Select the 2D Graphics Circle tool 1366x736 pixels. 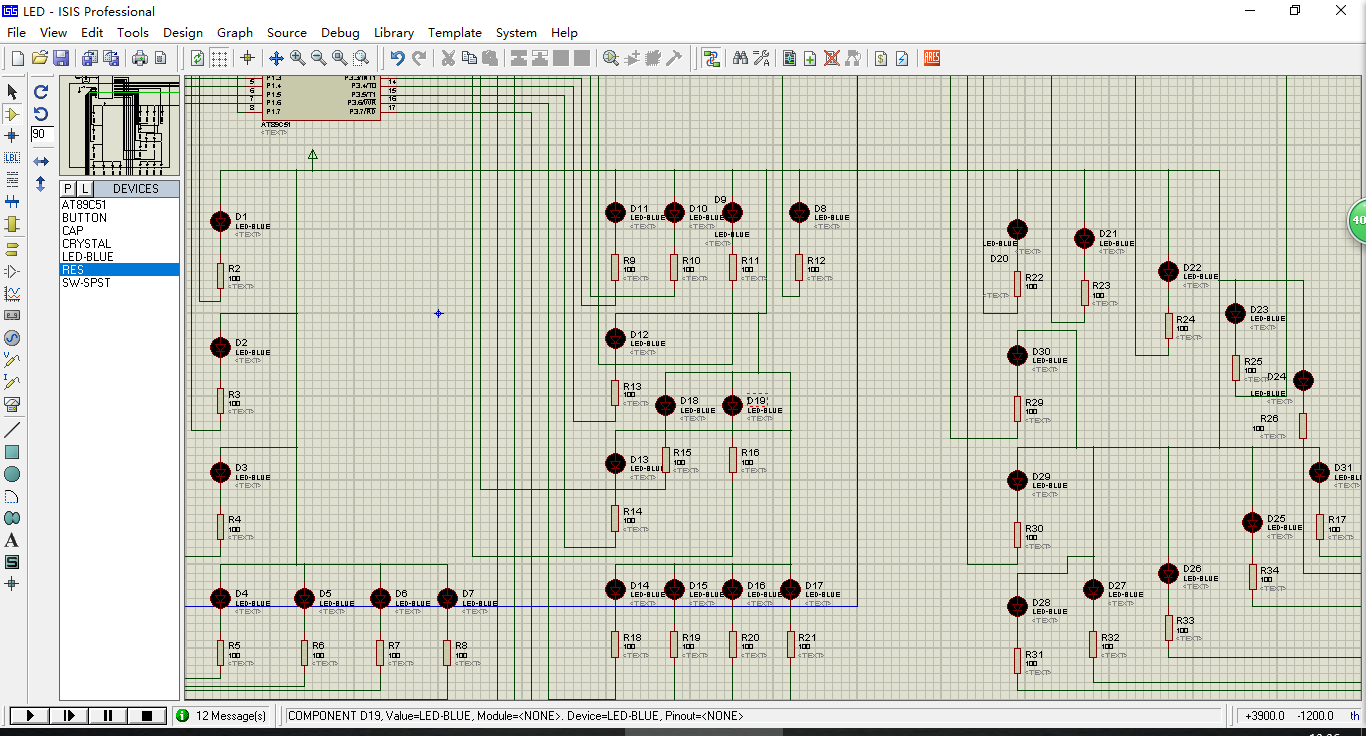coord(12,474)
